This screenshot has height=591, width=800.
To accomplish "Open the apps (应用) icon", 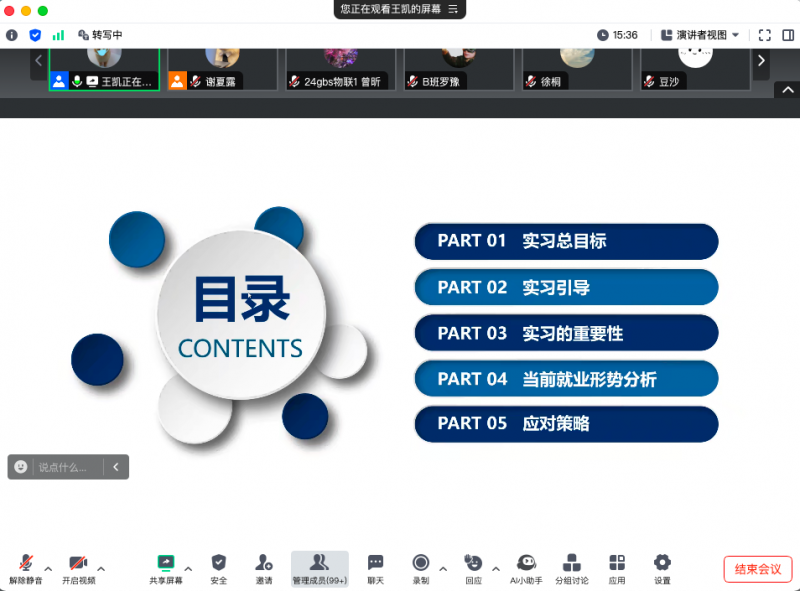I will pyautogui.click(x=617, y=566).
